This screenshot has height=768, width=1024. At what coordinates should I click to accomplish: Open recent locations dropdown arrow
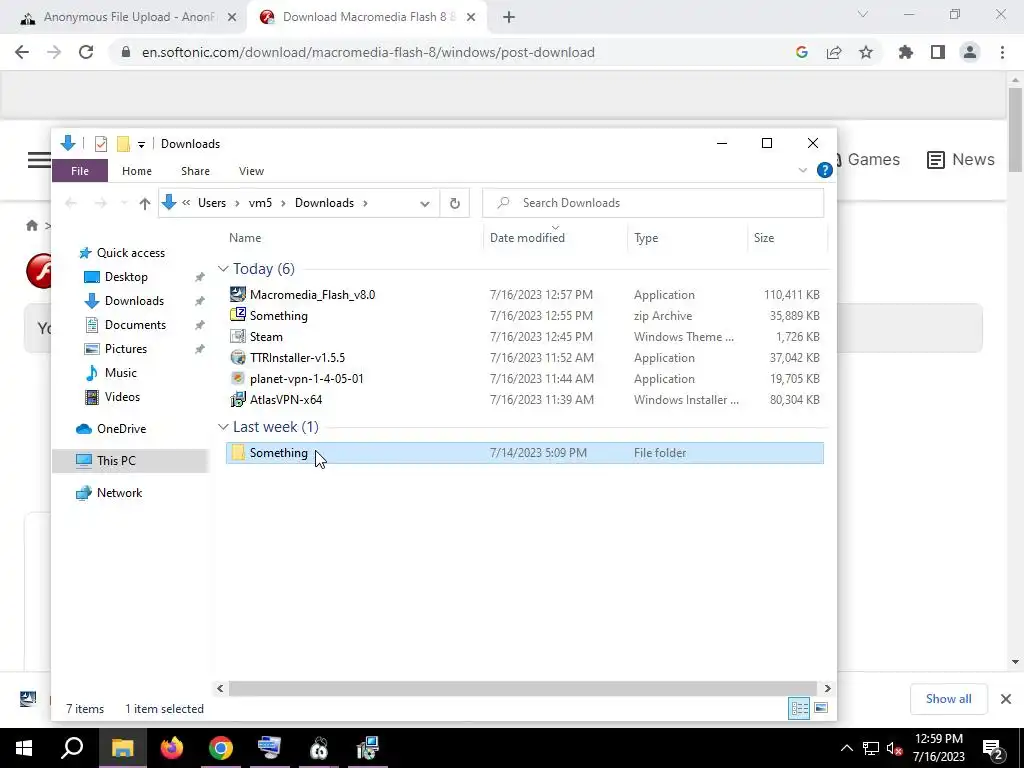click(124, 203)
